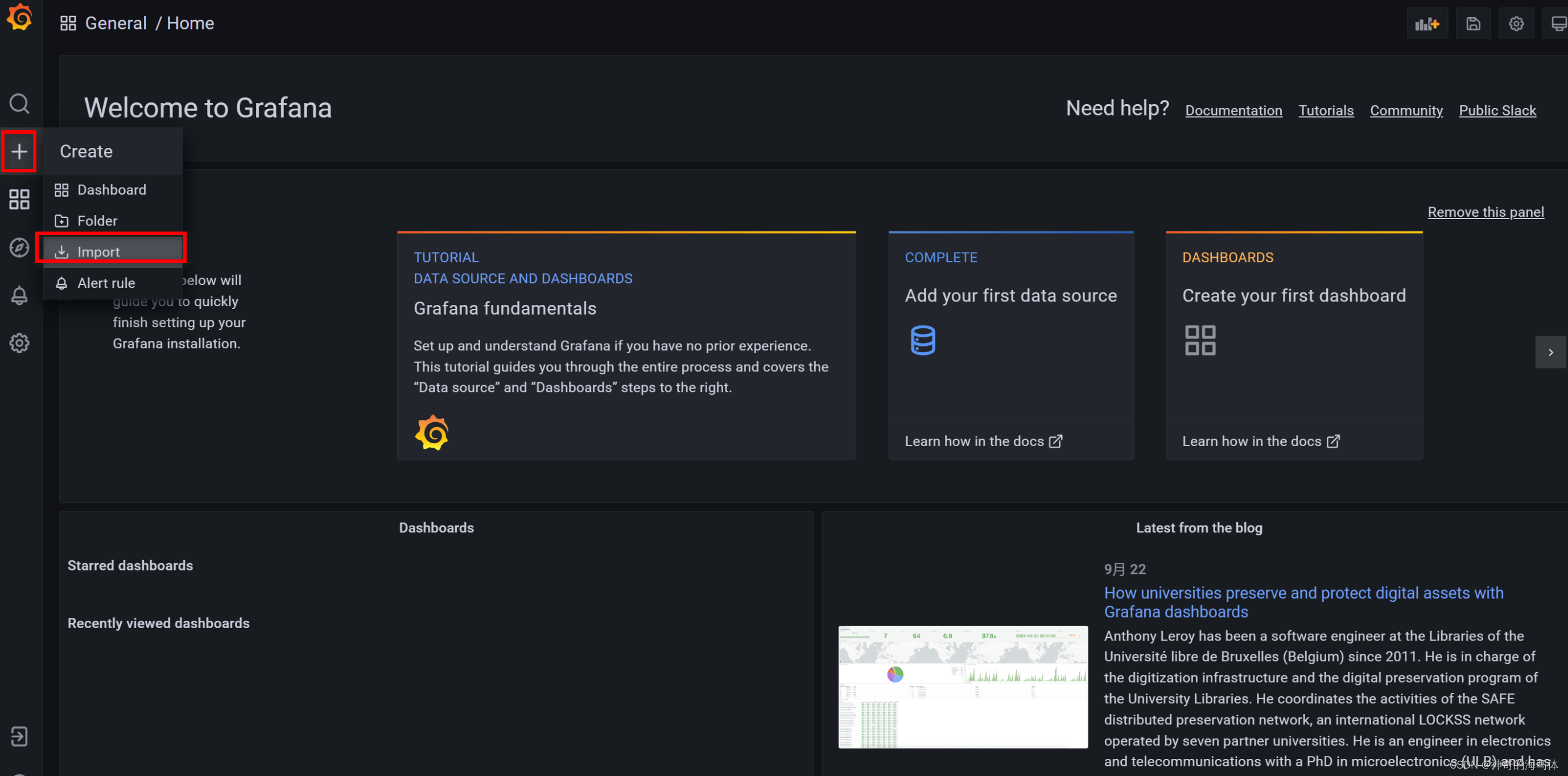Click the dashboard grid icon beside General

(68, 23)
